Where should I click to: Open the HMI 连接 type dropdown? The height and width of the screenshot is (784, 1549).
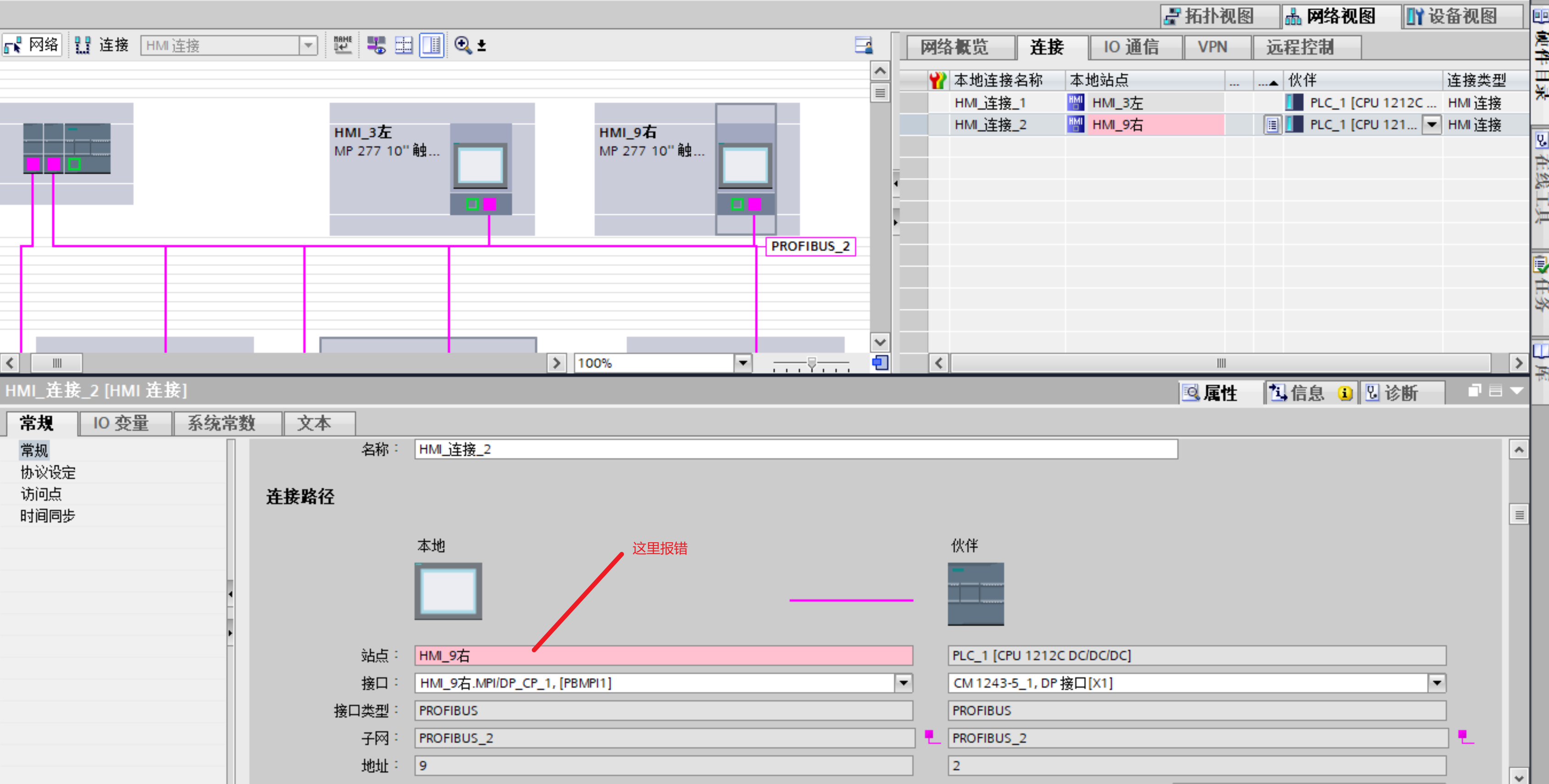pyautogui.click(x=308, y=45)
